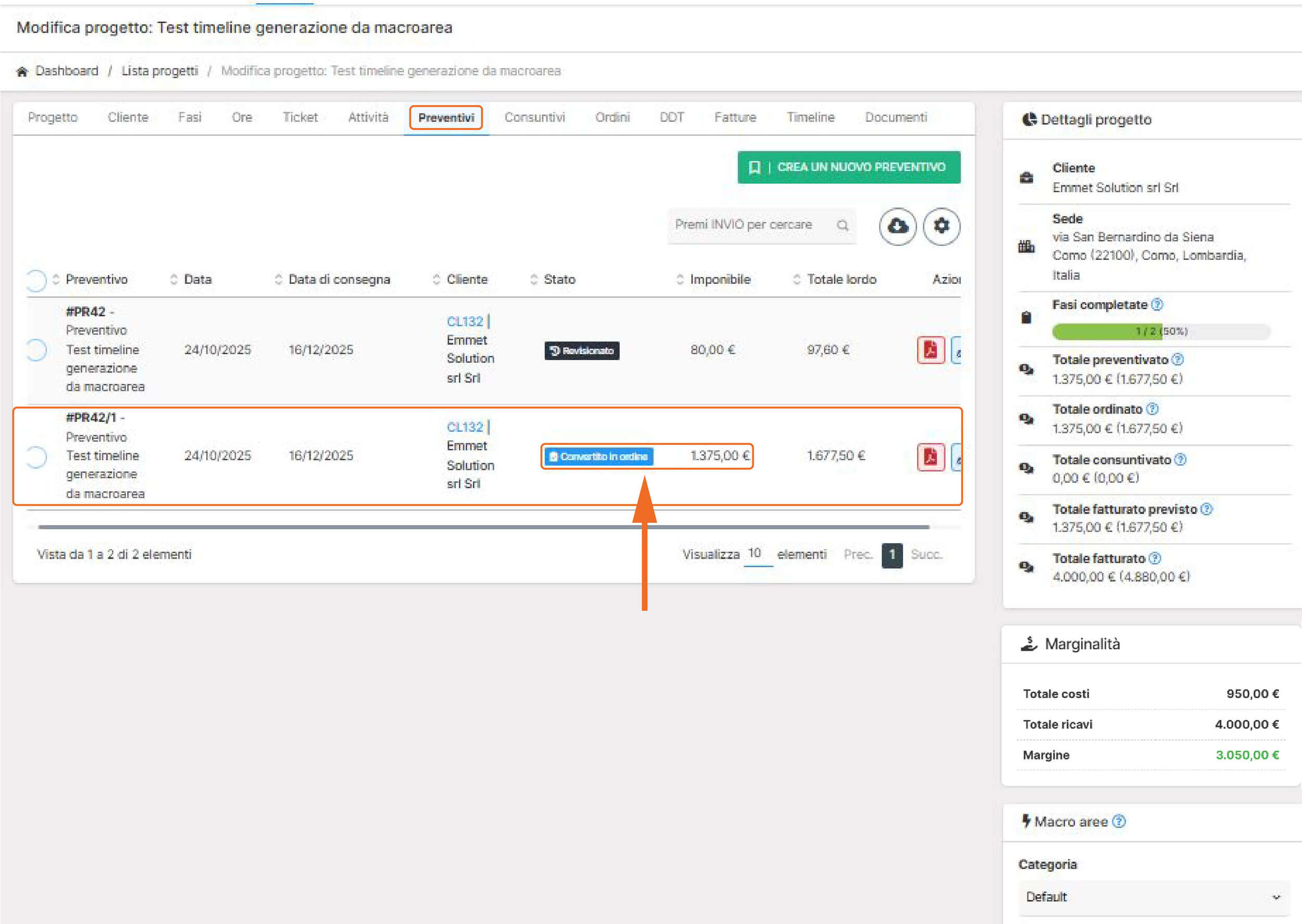
Task: Click help icon next to Totale fatturato
Action: point(1155,558)
